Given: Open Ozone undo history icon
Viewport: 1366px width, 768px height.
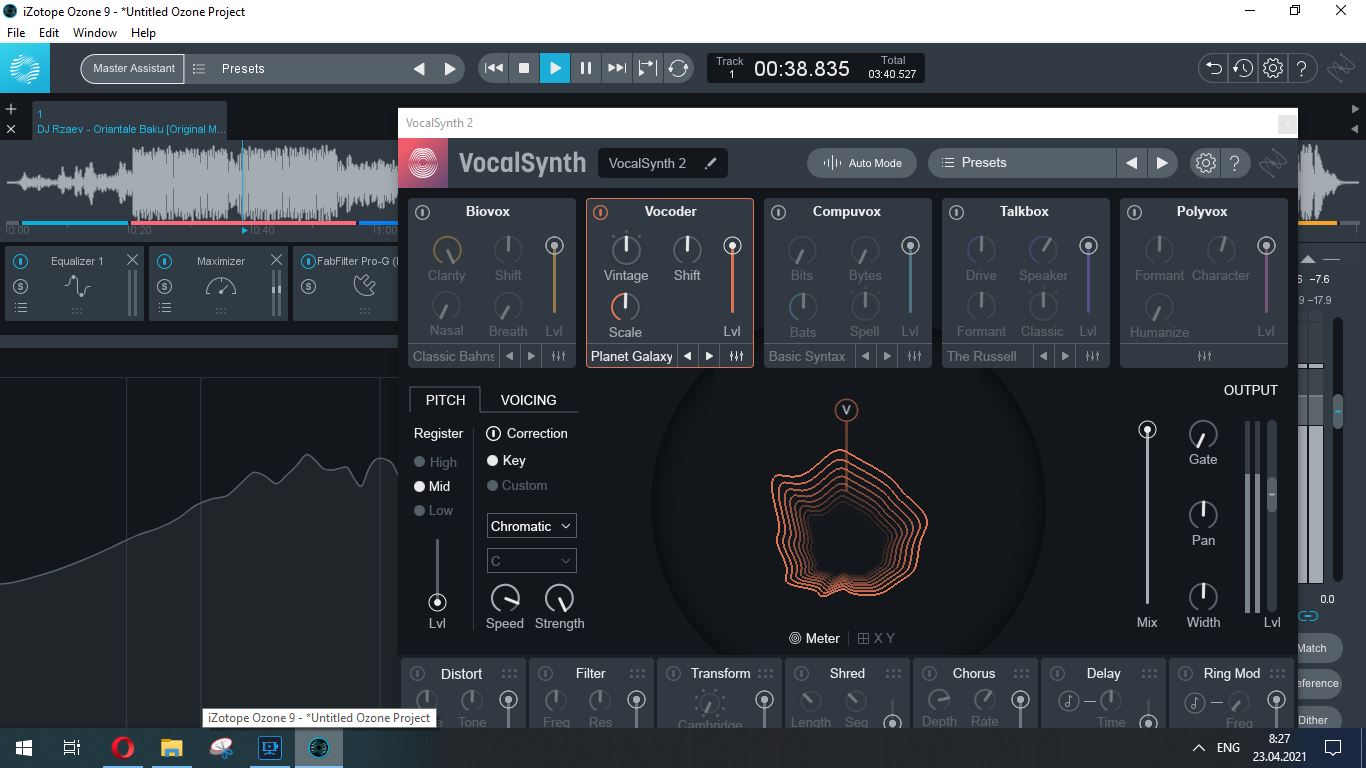Looking at the screenshot, I should coord(1242,68).
